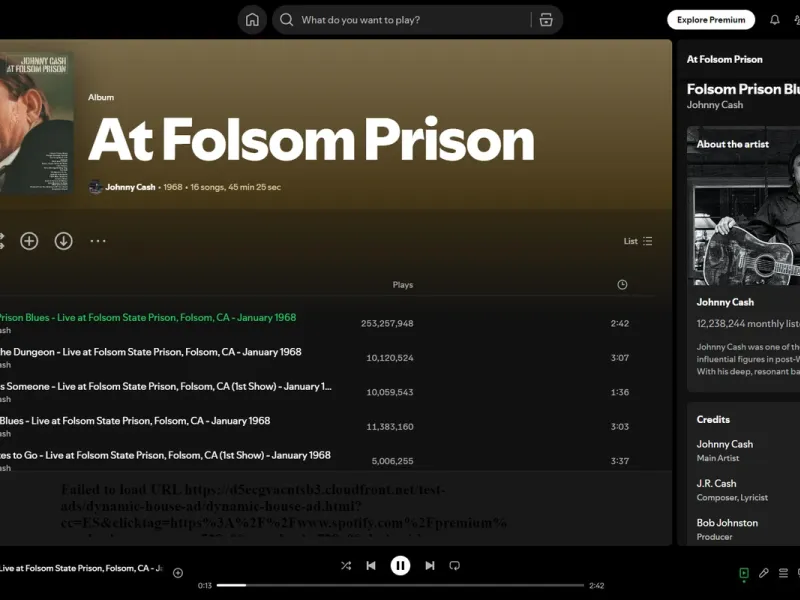Pause the current song
This screenshot has height=600, width=800.
(x=401, y=565)
